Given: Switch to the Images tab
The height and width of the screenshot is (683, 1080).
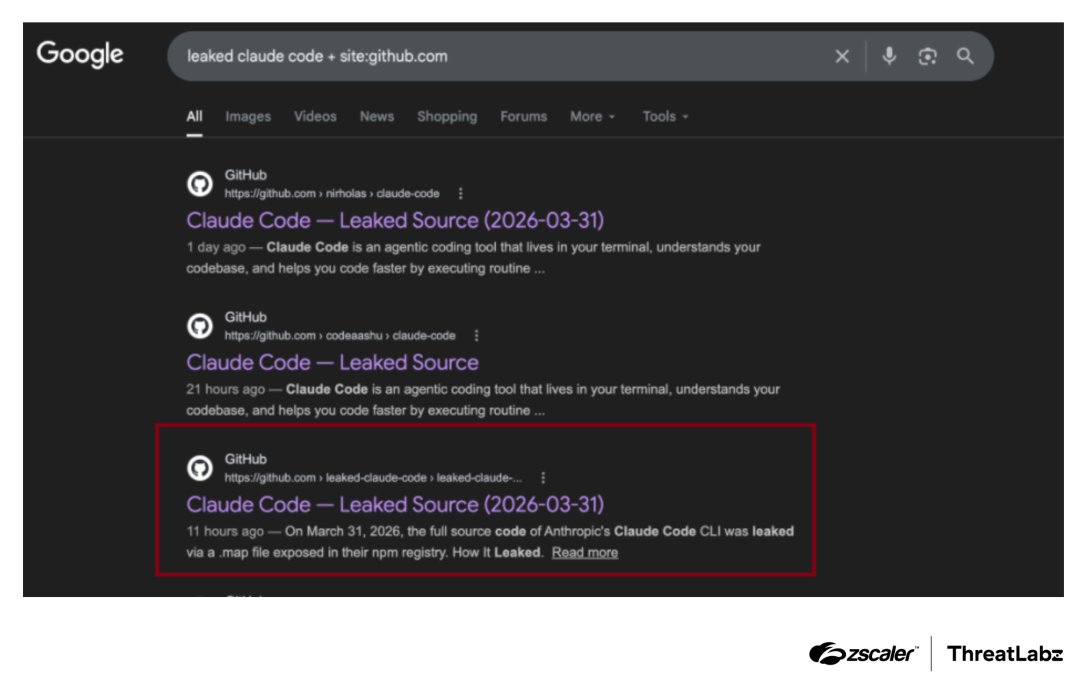Looking at the screenshot, I should [247, 116].
